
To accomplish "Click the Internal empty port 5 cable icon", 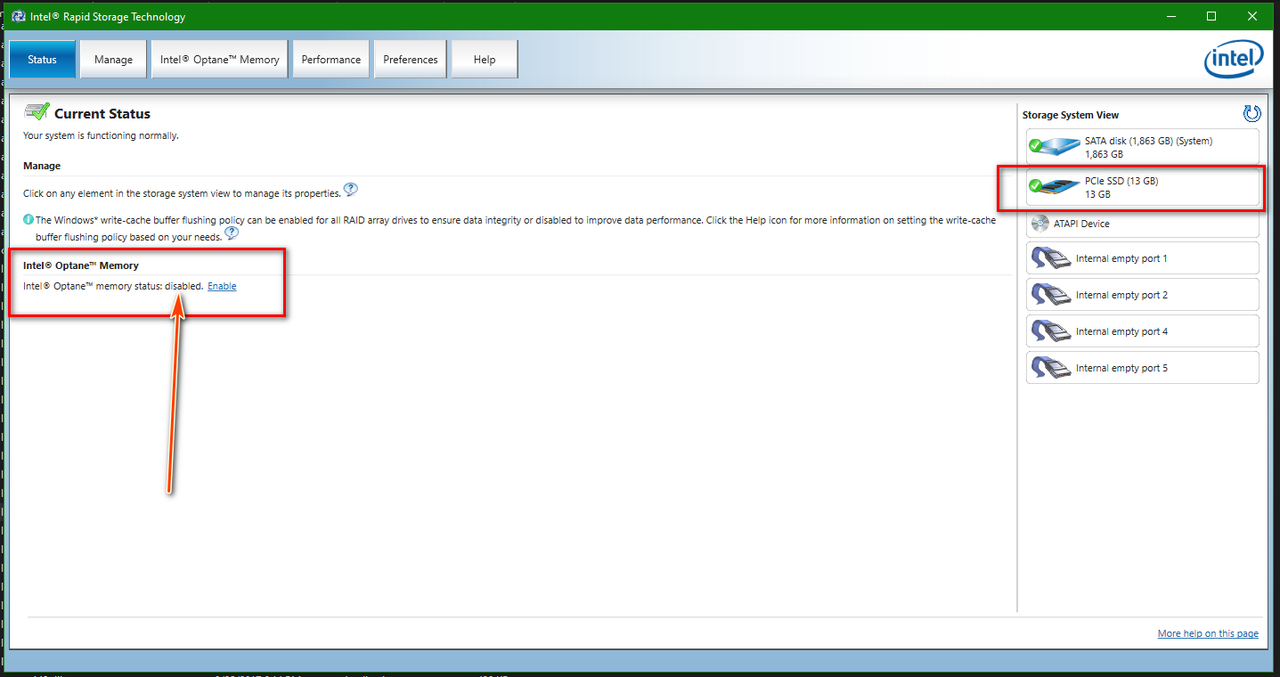I will [1050, 368].
